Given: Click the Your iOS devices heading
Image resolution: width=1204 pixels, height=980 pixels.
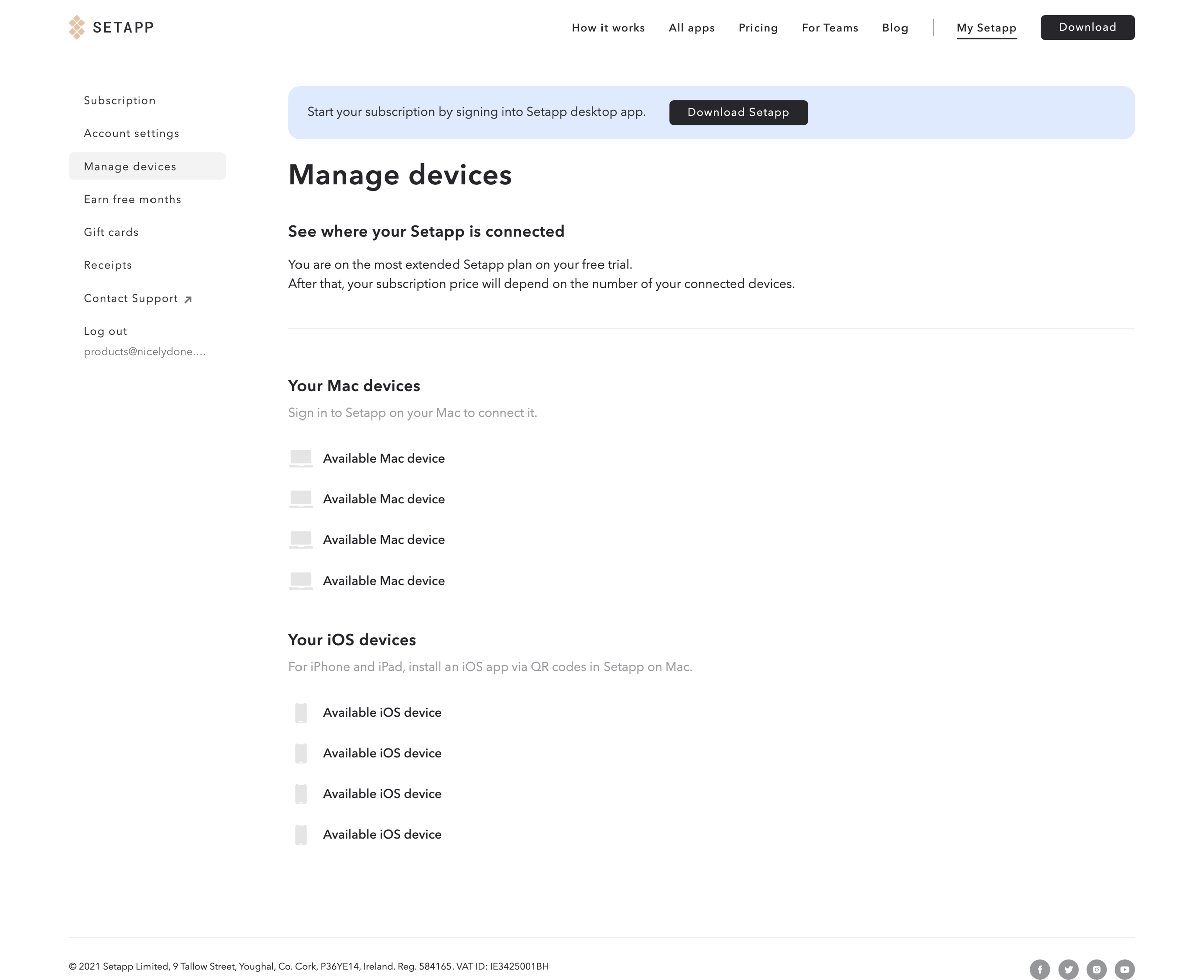Looking at the screenshot, I should click(352, 640).
